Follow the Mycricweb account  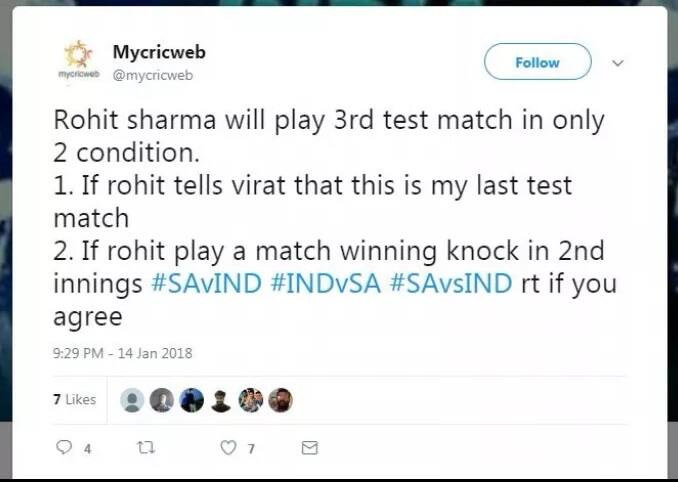point(537,62)
